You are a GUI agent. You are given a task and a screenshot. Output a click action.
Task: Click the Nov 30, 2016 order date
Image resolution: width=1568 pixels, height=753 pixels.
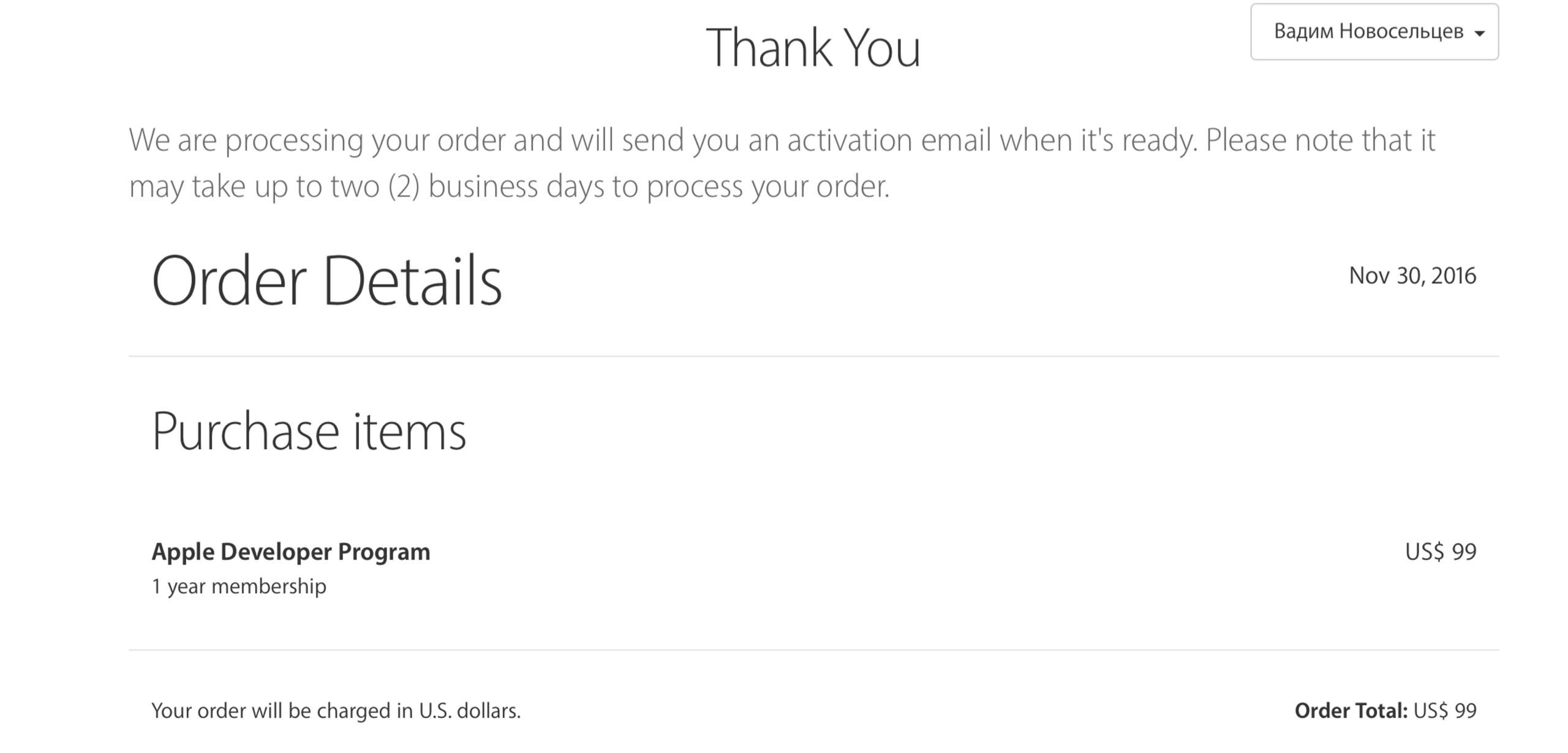[x=1412, y=276]
